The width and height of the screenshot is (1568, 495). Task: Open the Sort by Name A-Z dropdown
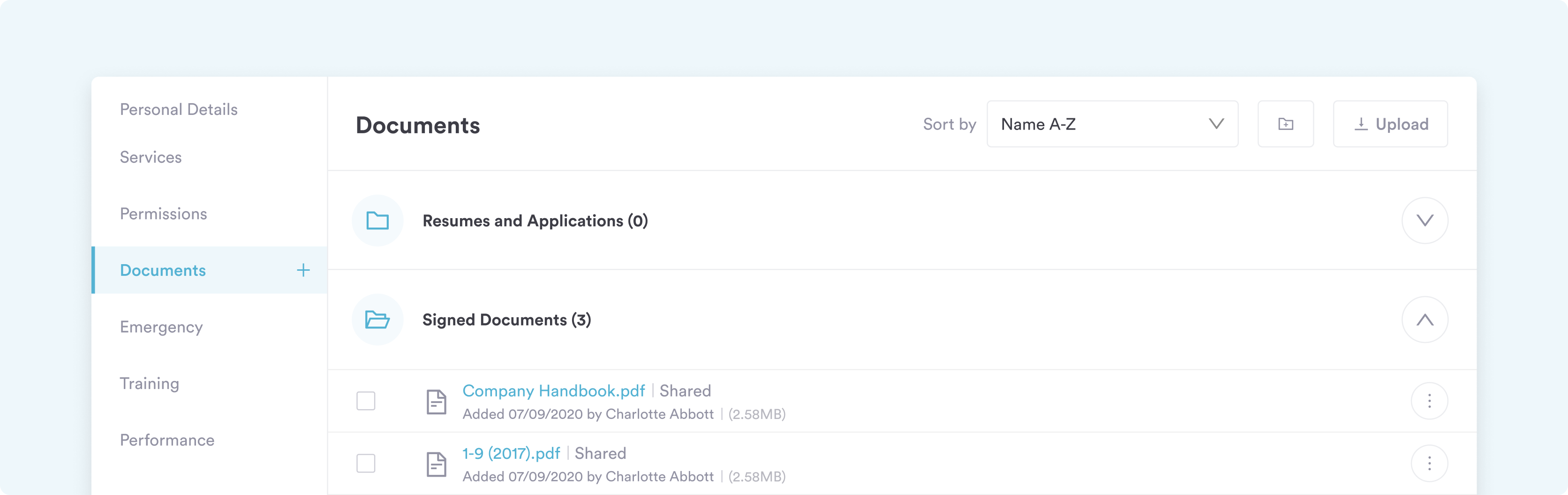(x=1111, y=124)
